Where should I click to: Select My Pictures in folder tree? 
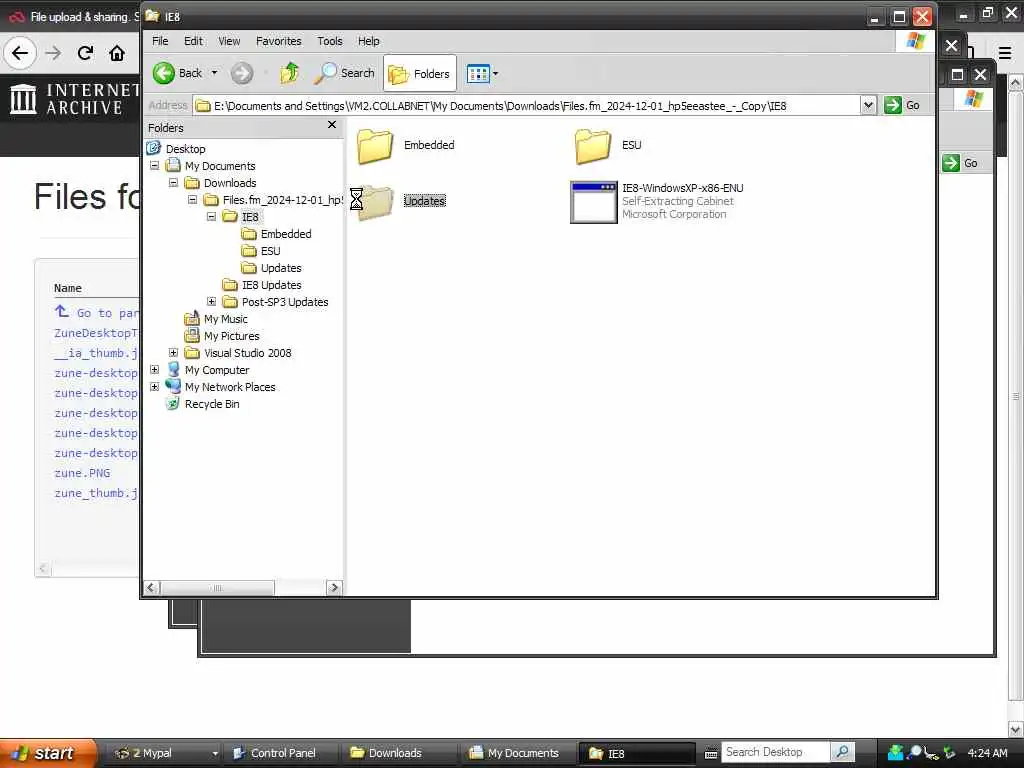[231, 336]
